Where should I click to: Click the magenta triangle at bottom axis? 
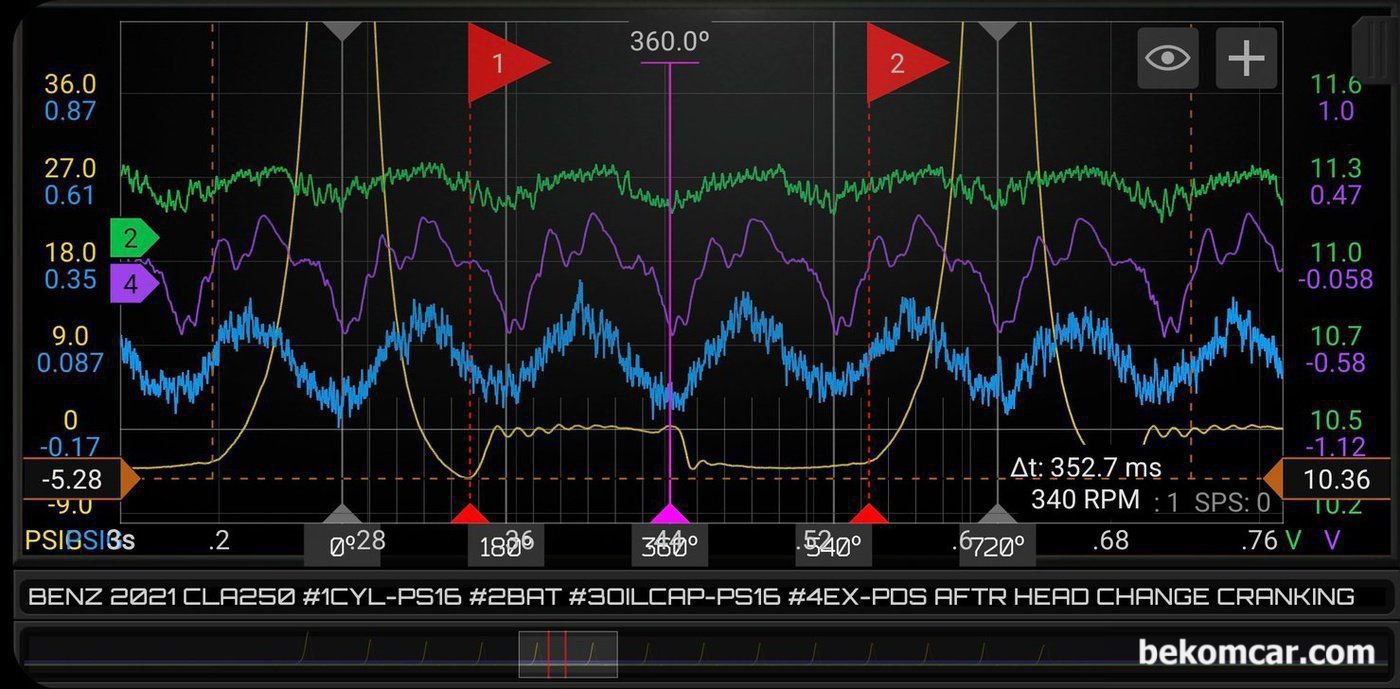click(669, 514)
